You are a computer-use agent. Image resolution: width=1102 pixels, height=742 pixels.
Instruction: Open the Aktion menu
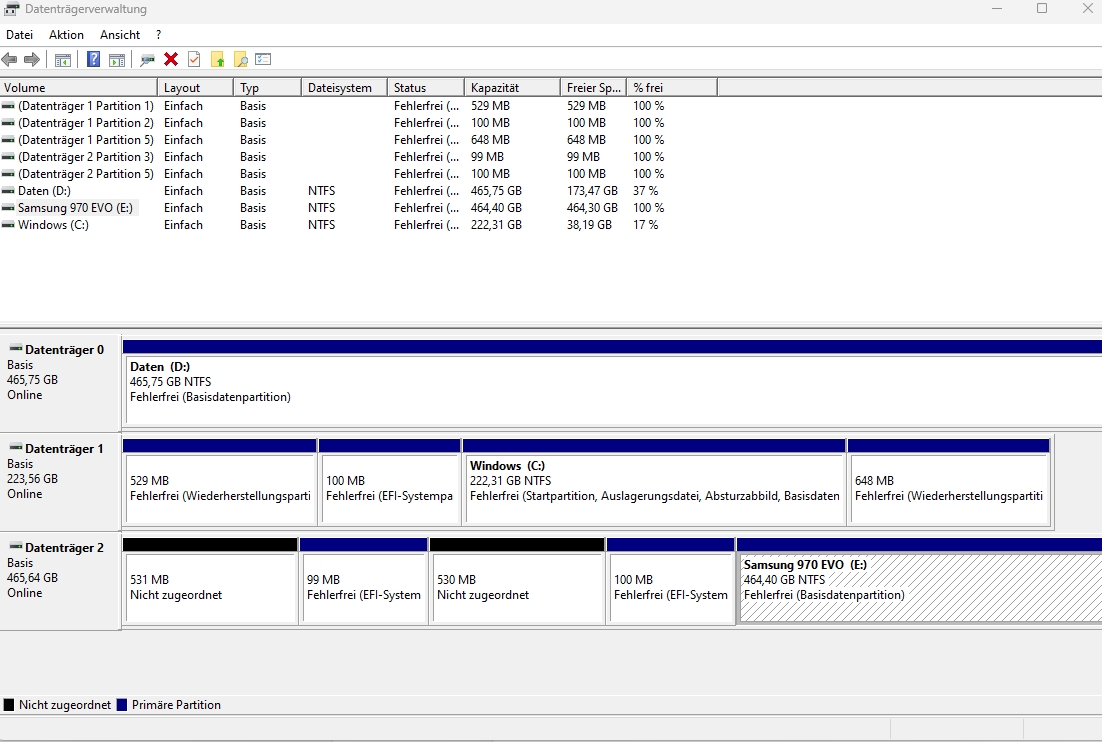pyautogui.click(x=66, y=34)
